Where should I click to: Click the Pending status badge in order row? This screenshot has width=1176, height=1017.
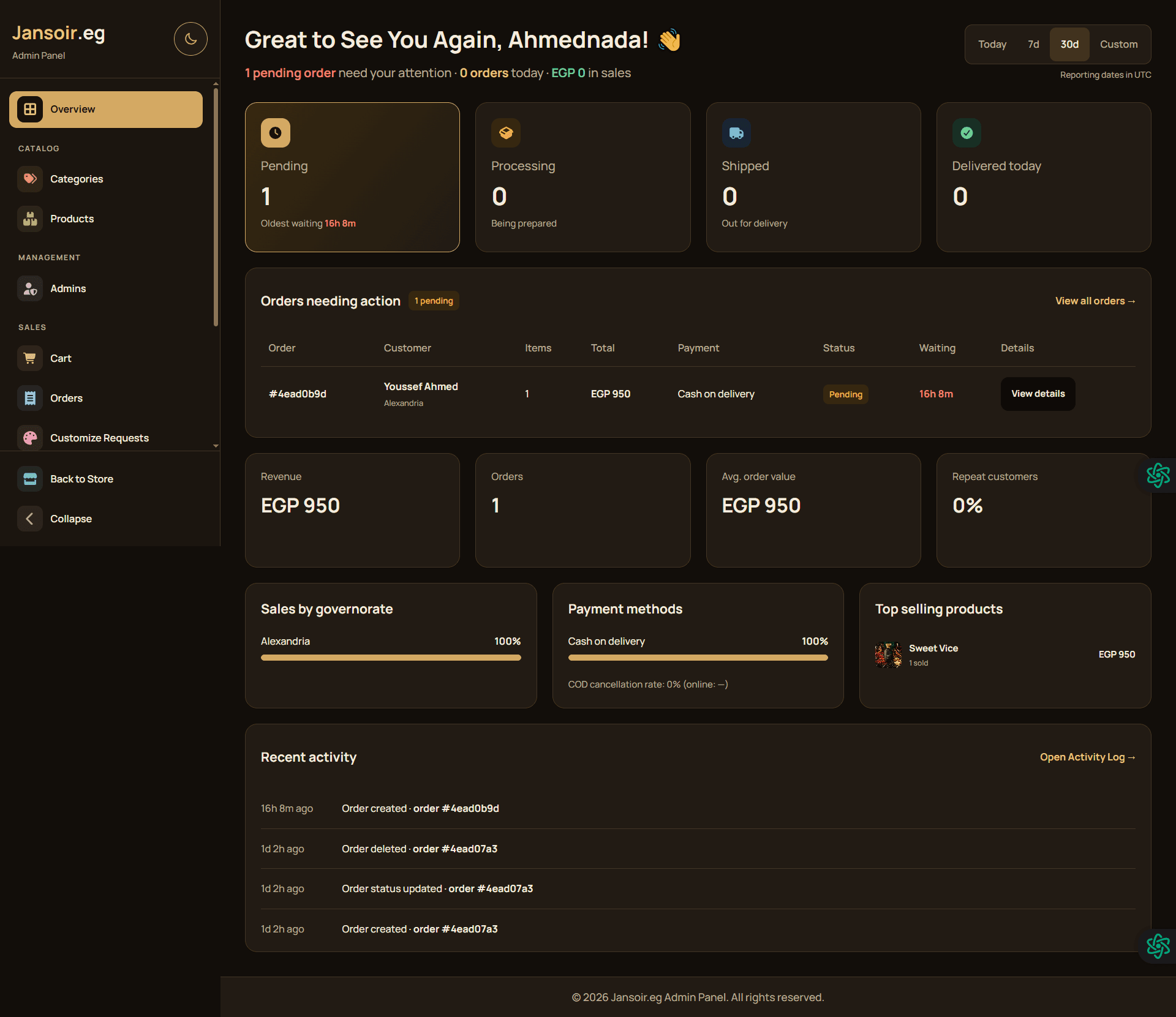coord(845,394)
